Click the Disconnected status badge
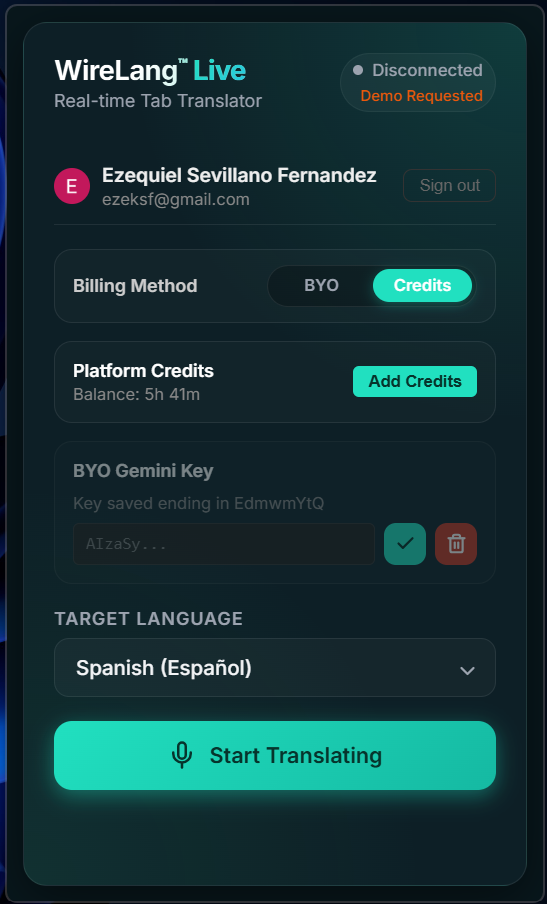 click(x=418, y=82)
